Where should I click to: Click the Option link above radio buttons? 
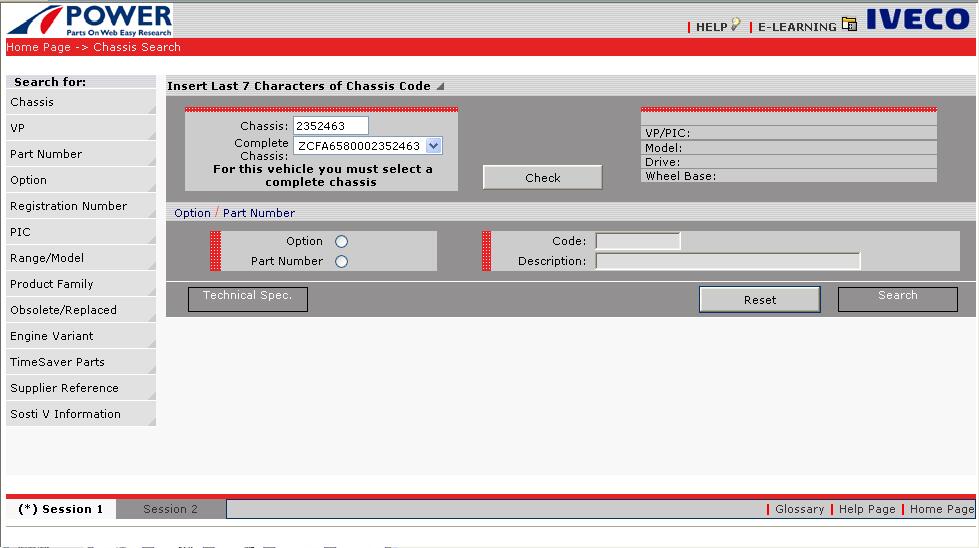192,213
